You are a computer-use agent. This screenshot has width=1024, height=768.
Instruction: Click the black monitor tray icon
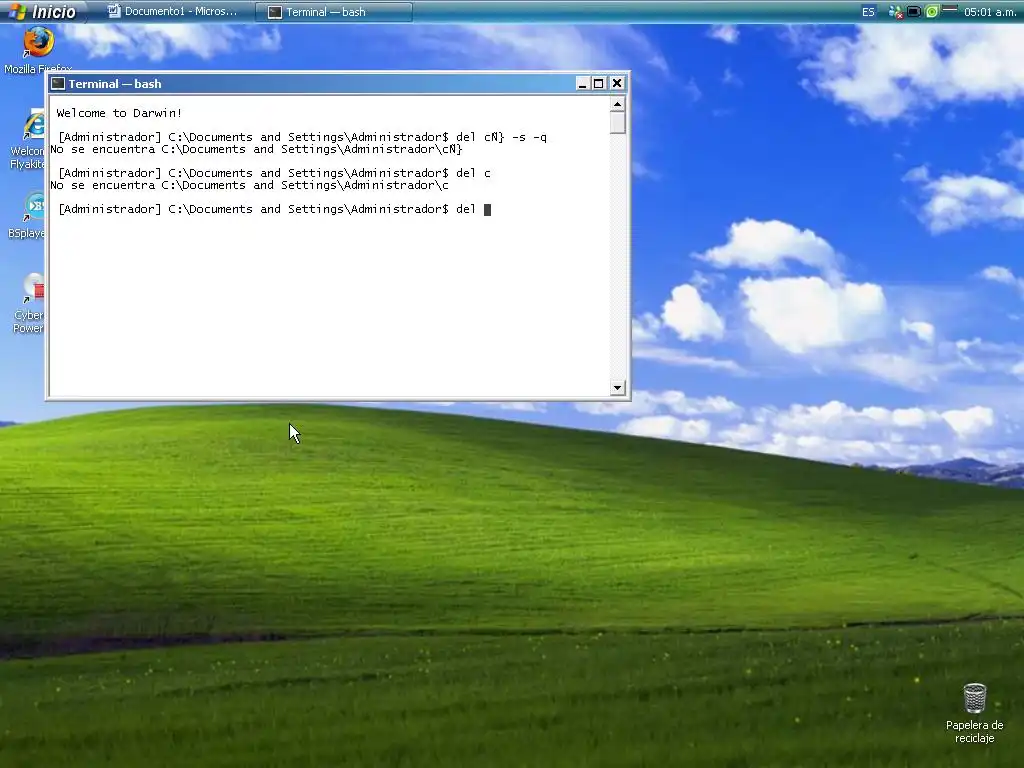pos(914,12)
